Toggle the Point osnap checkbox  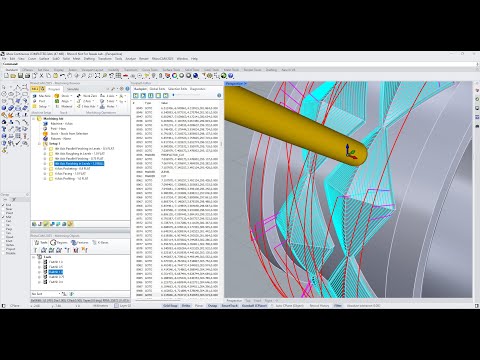pos(4,213)
